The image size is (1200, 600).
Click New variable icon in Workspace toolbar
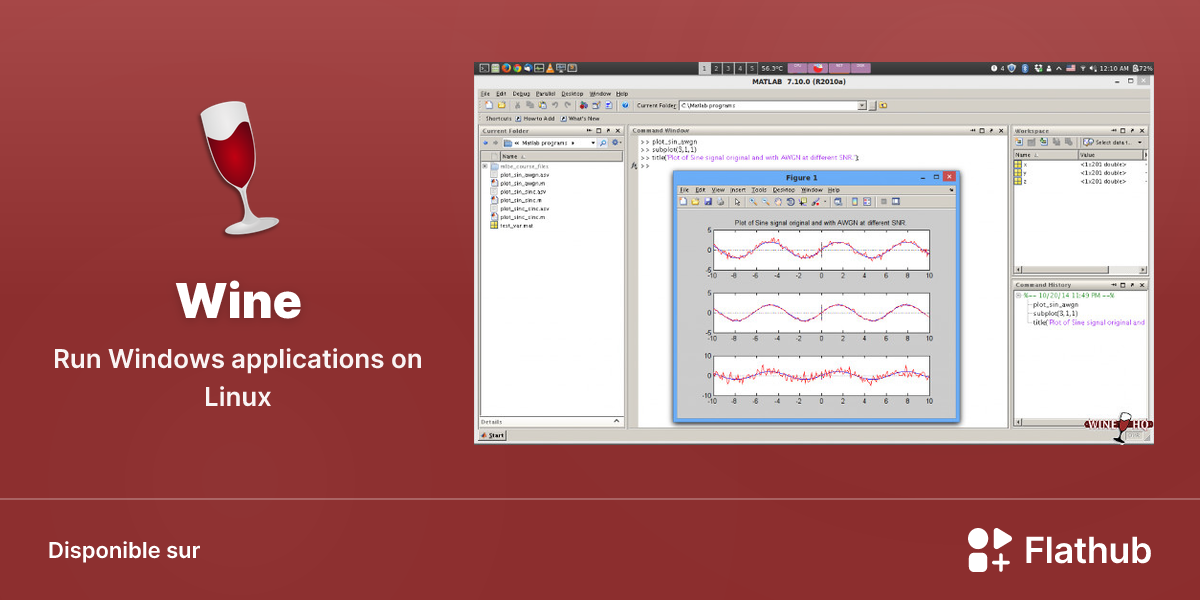(x=1019, y=142)
